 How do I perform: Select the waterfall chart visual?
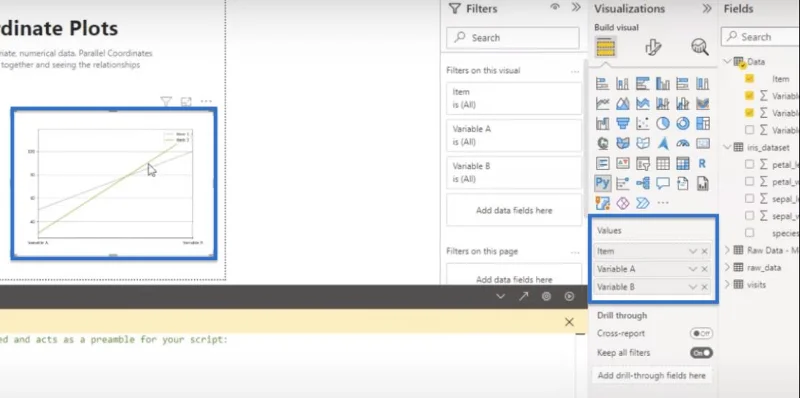click(603, 123)
